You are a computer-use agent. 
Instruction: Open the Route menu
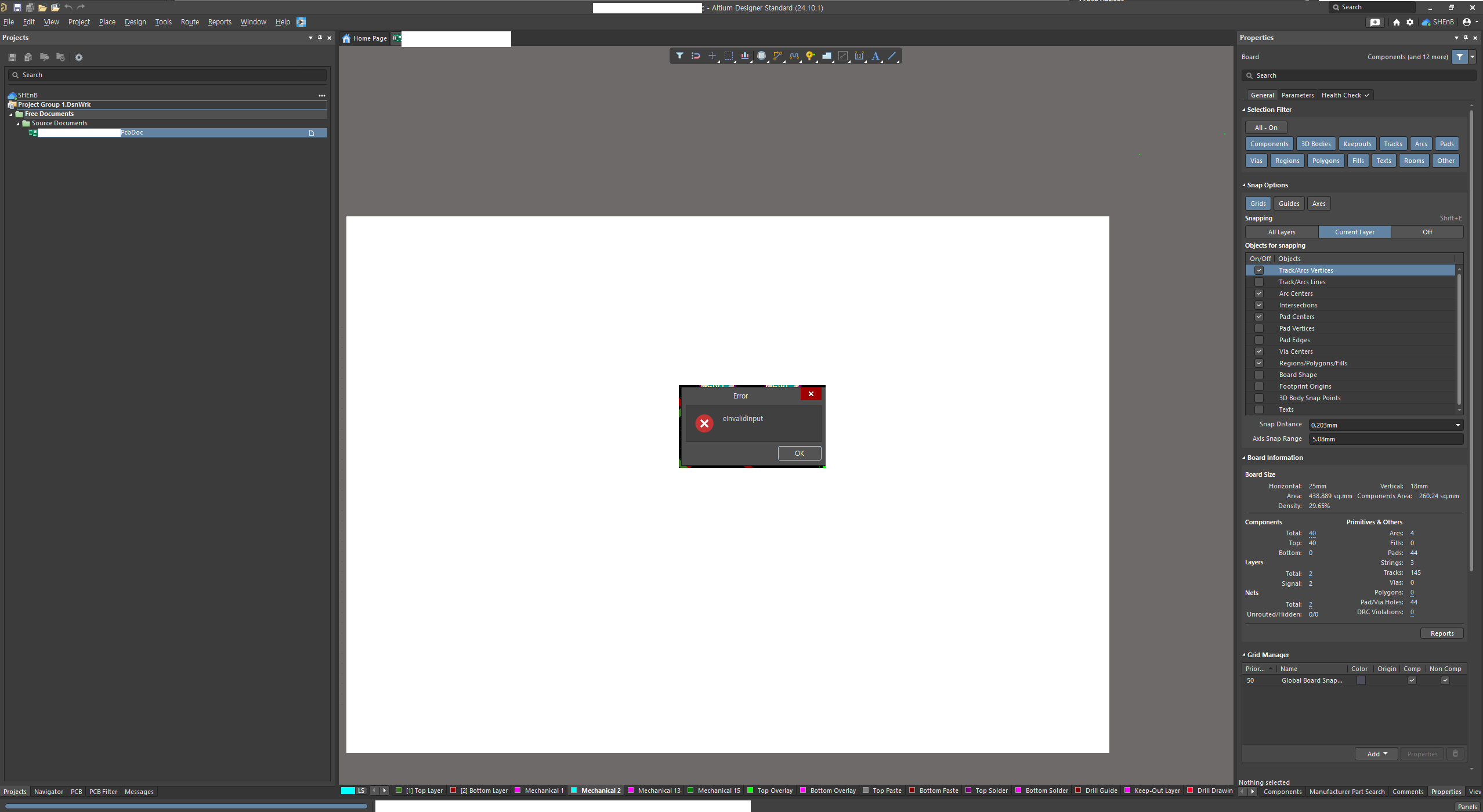(190, 22)
